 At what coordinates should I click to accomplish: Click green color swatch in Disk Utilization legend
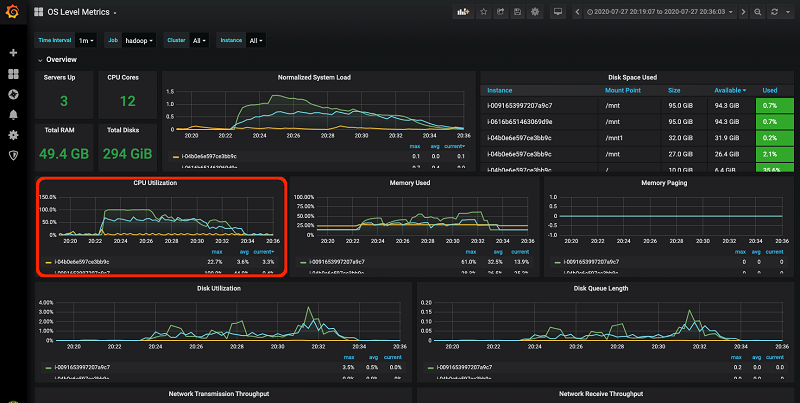click(48, 367)
